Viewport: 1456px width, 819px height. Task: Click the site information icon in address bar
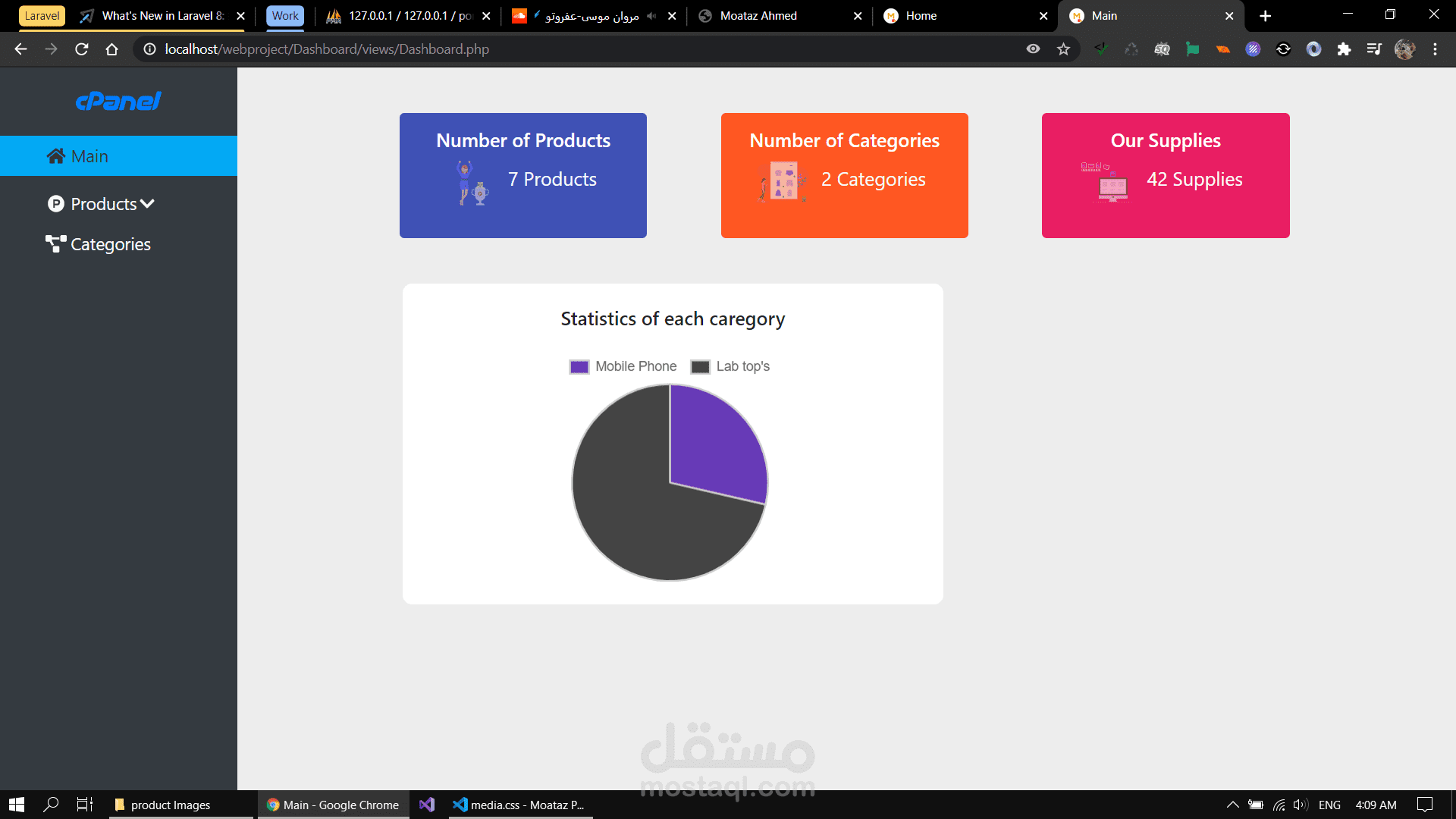pyautogui.click(x=149, y=49)
